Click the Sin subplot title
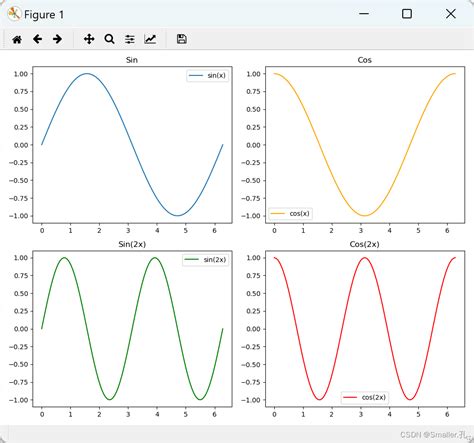The image size is (474, 443). pos(132,60)
